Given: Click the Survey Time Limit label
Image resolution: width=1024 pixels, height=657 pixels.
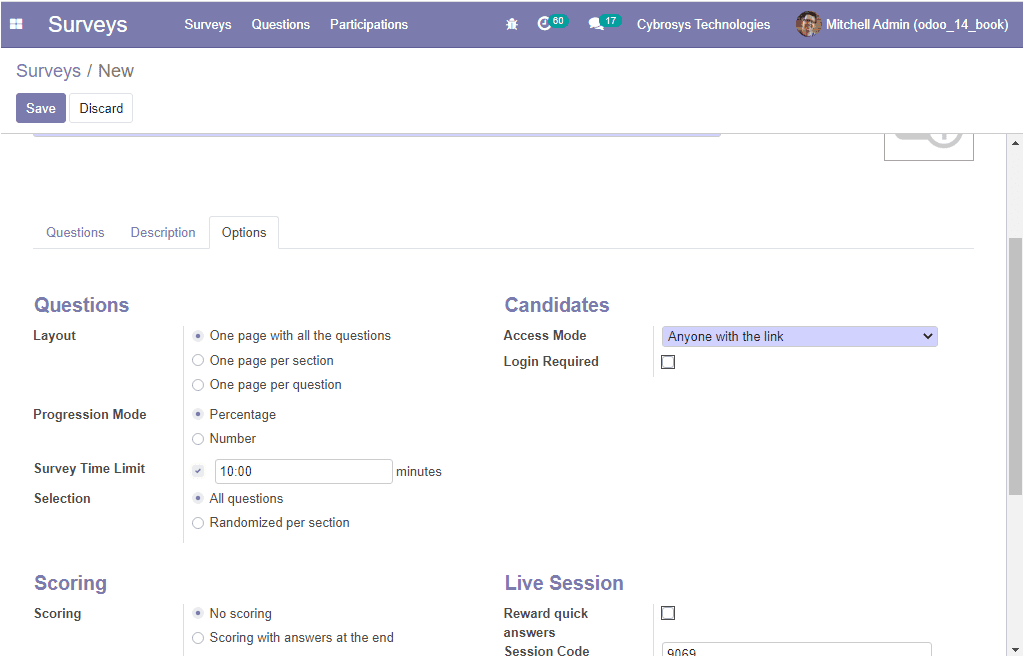Looking at the screenshot, I should pos(89,468).
